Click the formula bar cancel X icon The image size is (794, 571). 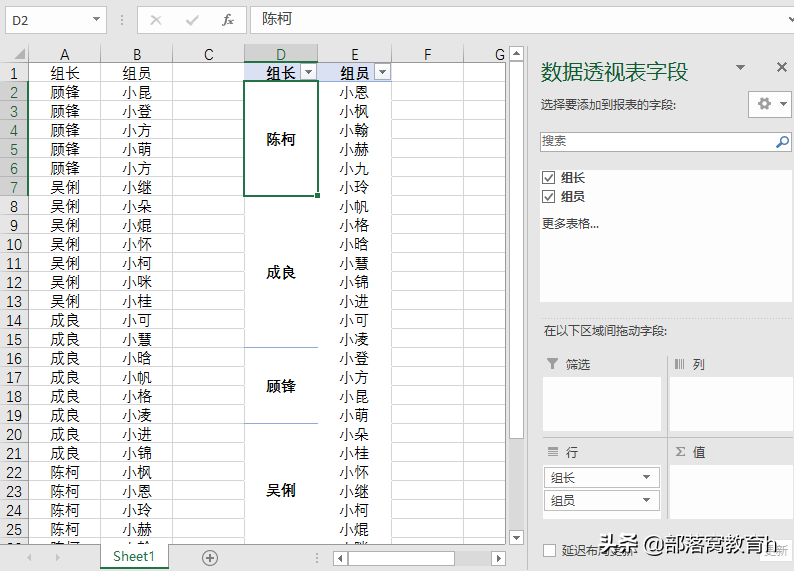(156, 20)
